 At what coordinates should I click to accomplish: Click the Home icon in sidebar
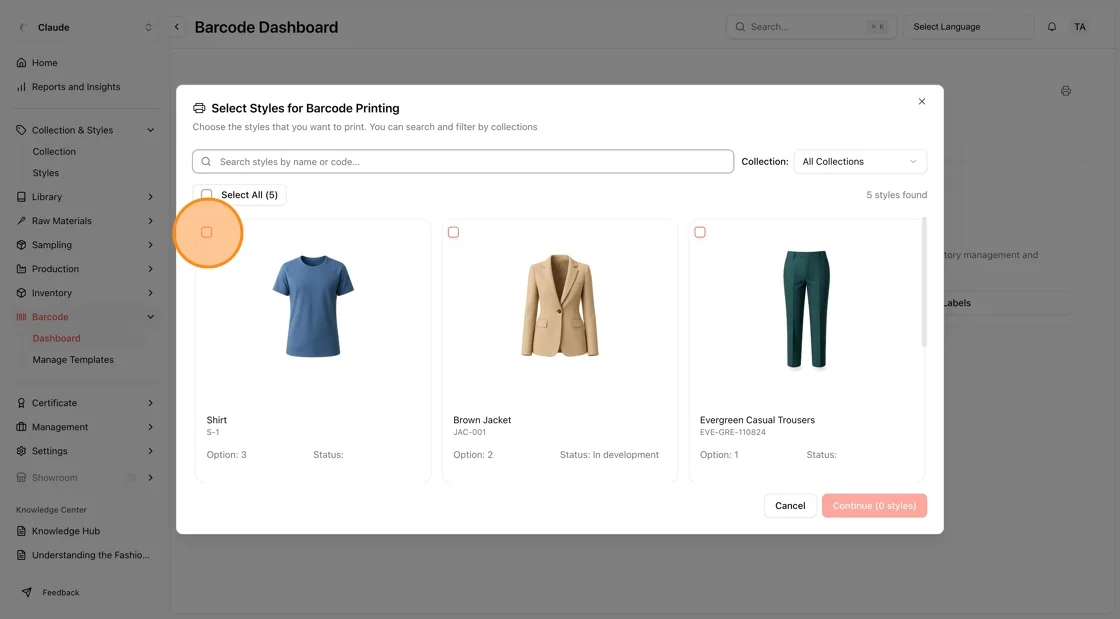coord(21,63)
